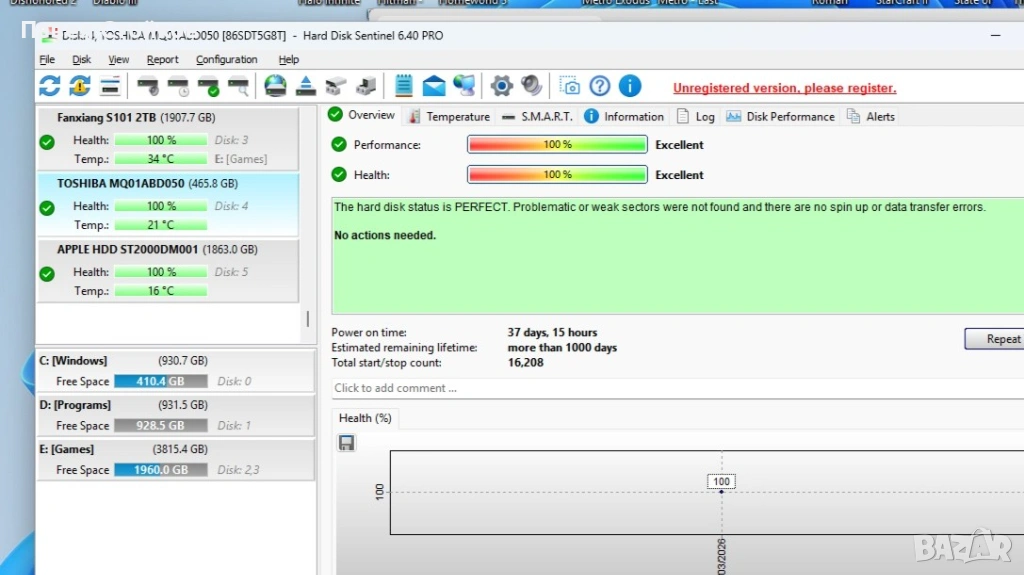Click the blue Refresh arrows toolbar icon
Viewport: 1024px width, 575px height.
pos(49,86)
